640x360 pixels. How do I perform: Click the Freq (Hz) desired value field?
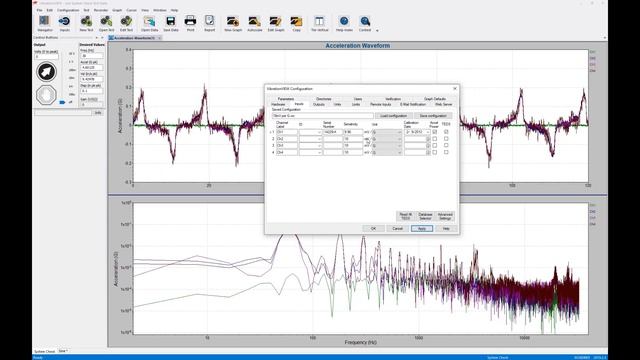[x=91, y=56]
